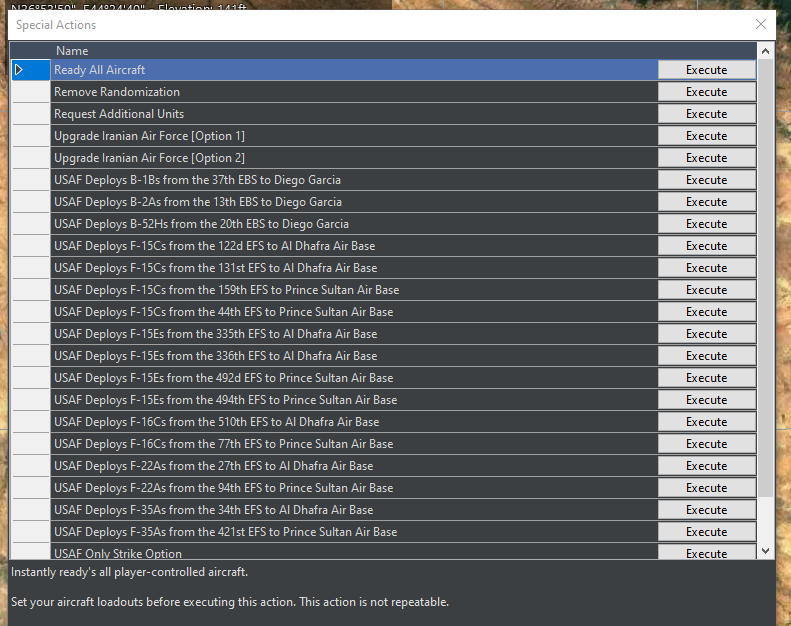The image size is (791, 626).
Task: Click the vertical scrollbar thumb
Action: coord(765,278)
